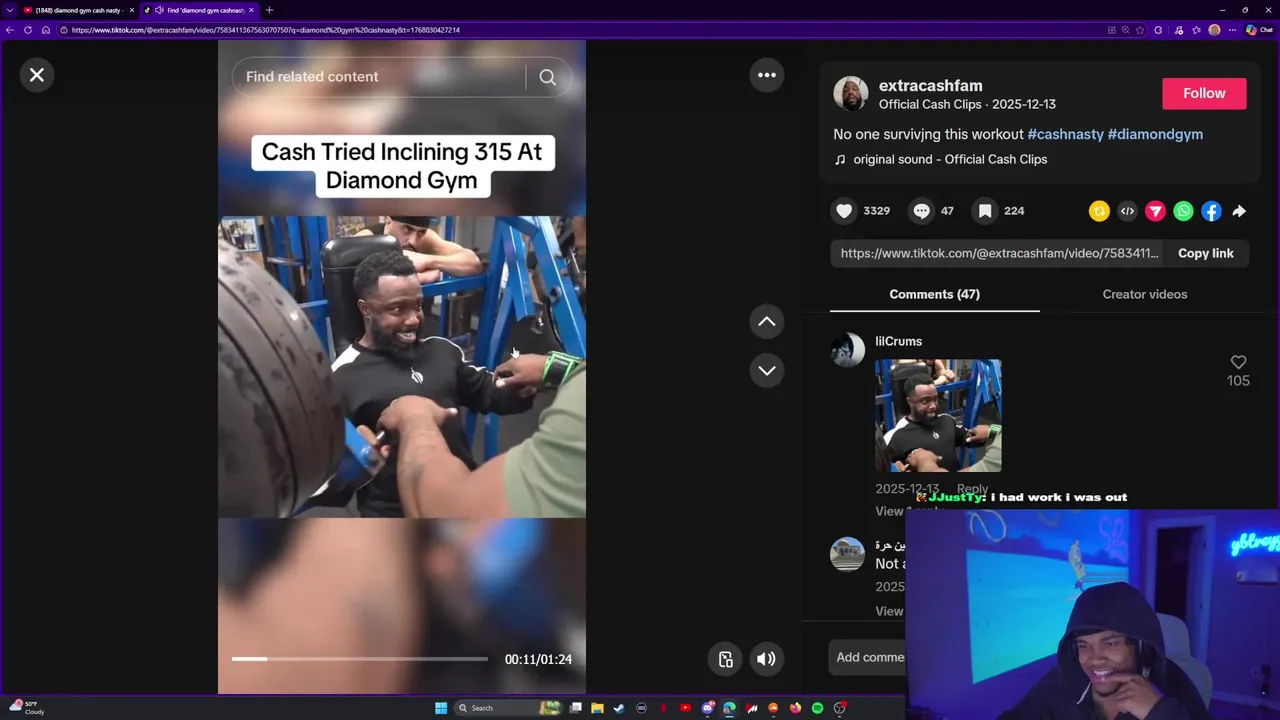Toggle auto-scroll icon next to volume
This screenshot has width=1280, height=720.
tap(726, 659)
